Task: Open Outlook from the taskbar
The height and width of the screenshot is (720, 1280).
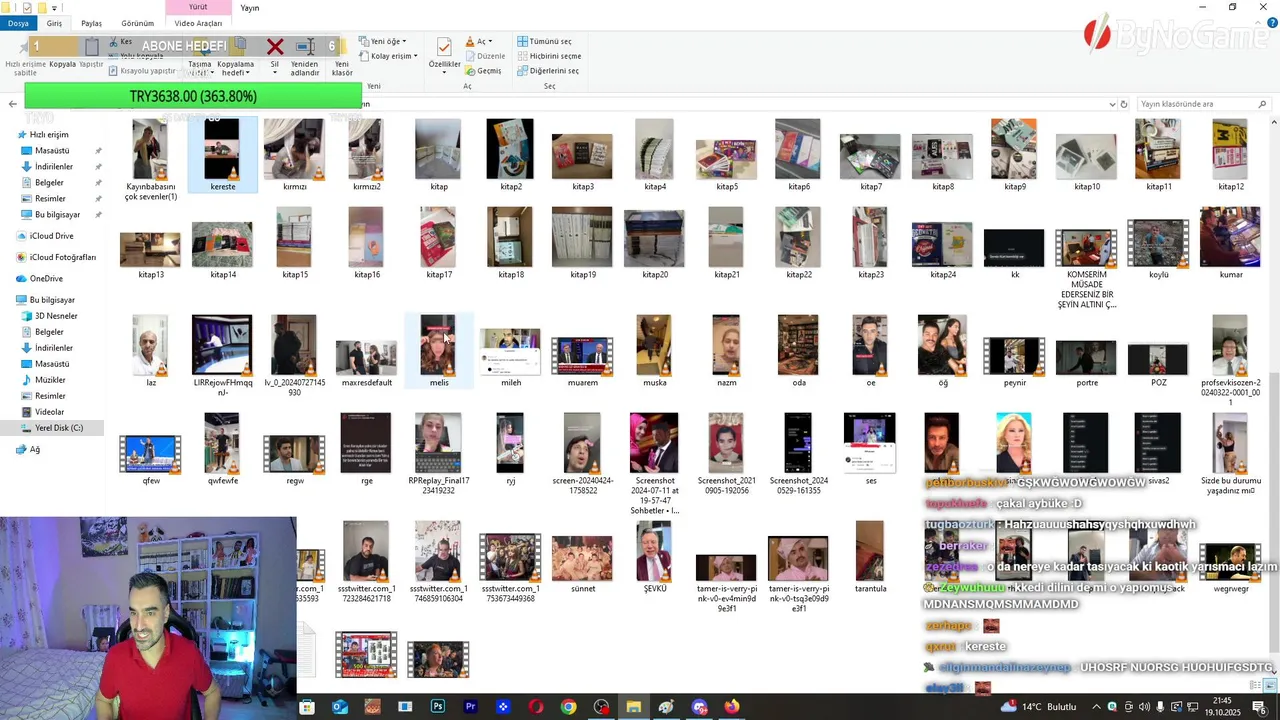Action: coord(339,707)
